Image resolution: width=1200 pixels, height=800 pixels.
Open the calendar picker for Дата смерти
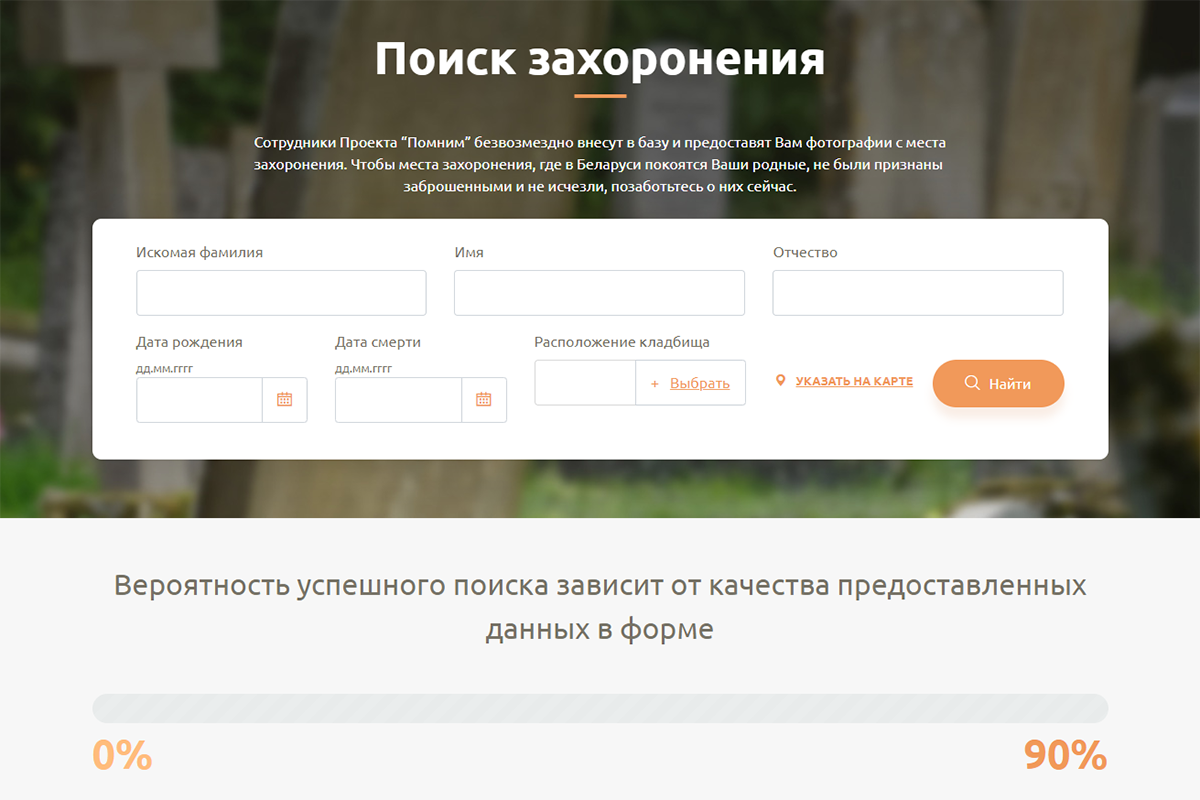coord(484,400)
